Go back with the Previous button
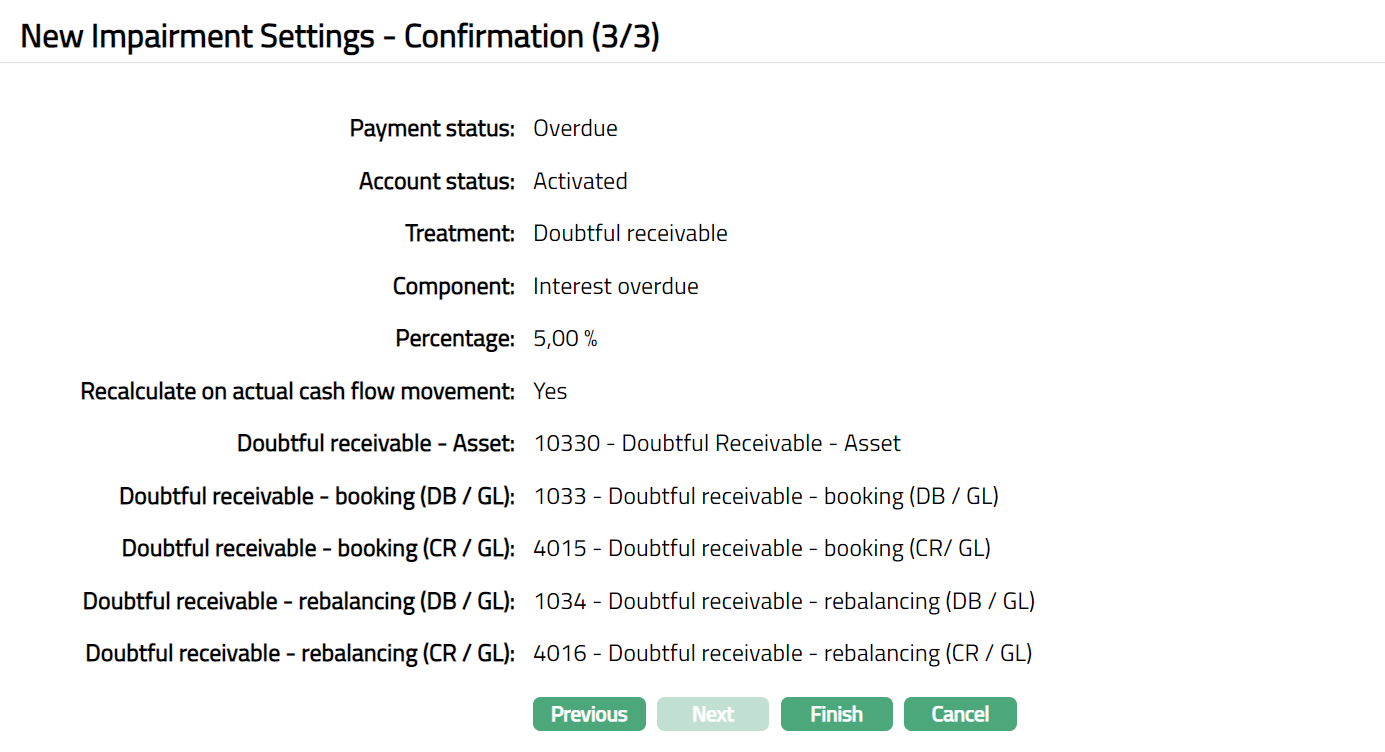Screen dimensions: 1385x752 tap(589, 714)
